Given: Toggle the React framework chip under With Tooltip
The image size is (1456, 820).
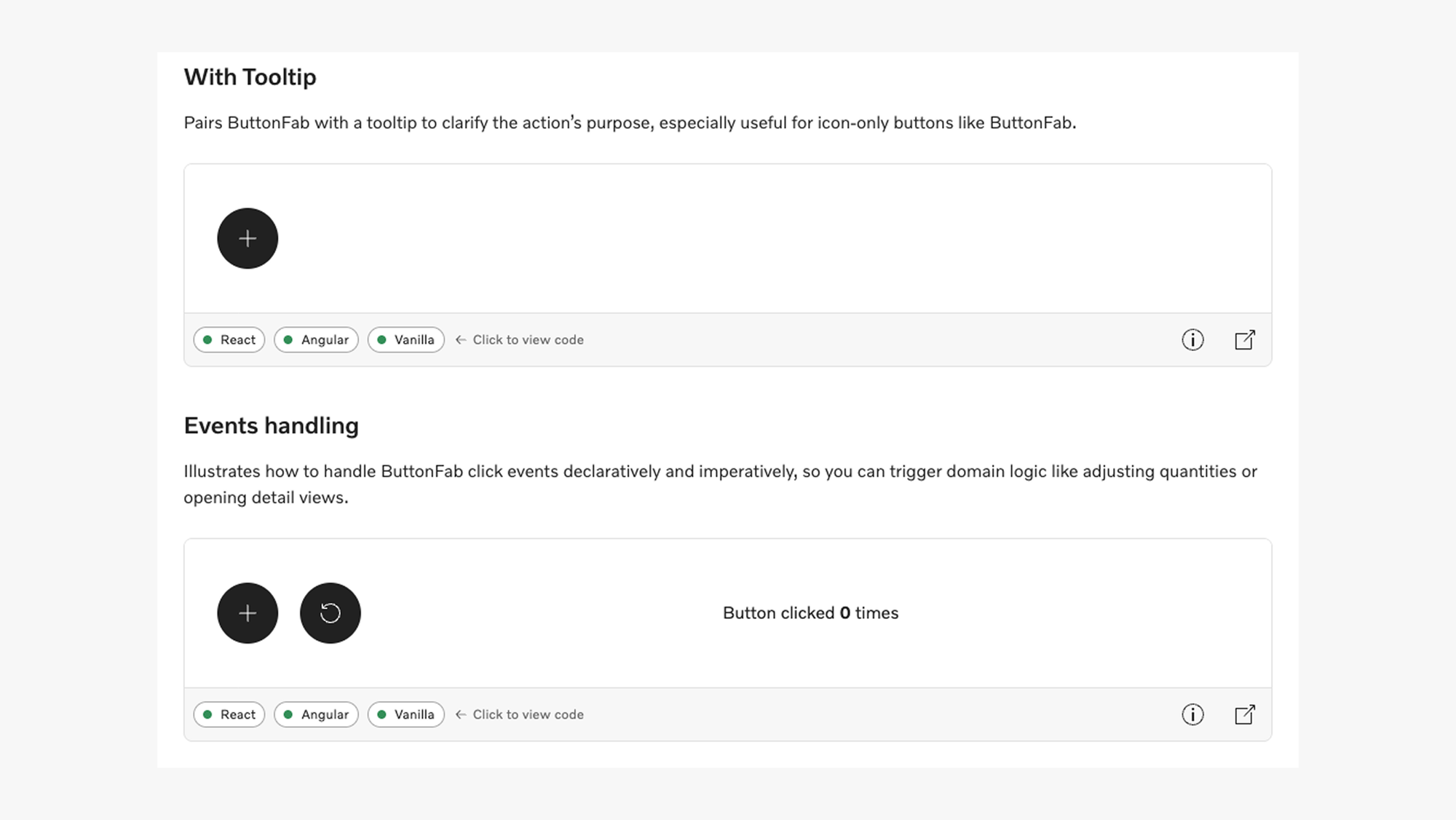Looking at the screenshot, I should (229, 339).
